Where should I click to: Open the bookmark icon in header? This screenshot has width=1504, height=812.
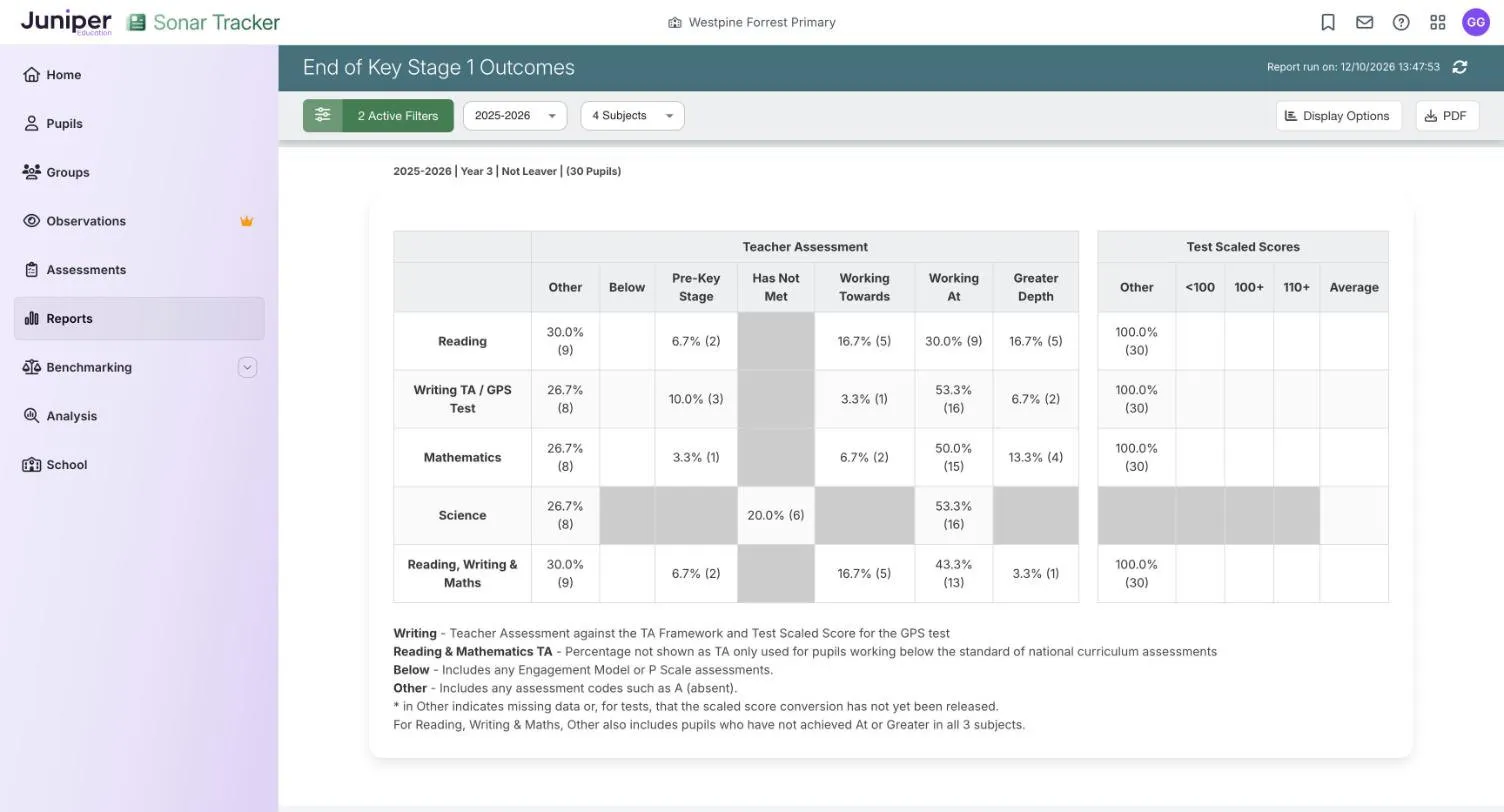coord(1328,22)
